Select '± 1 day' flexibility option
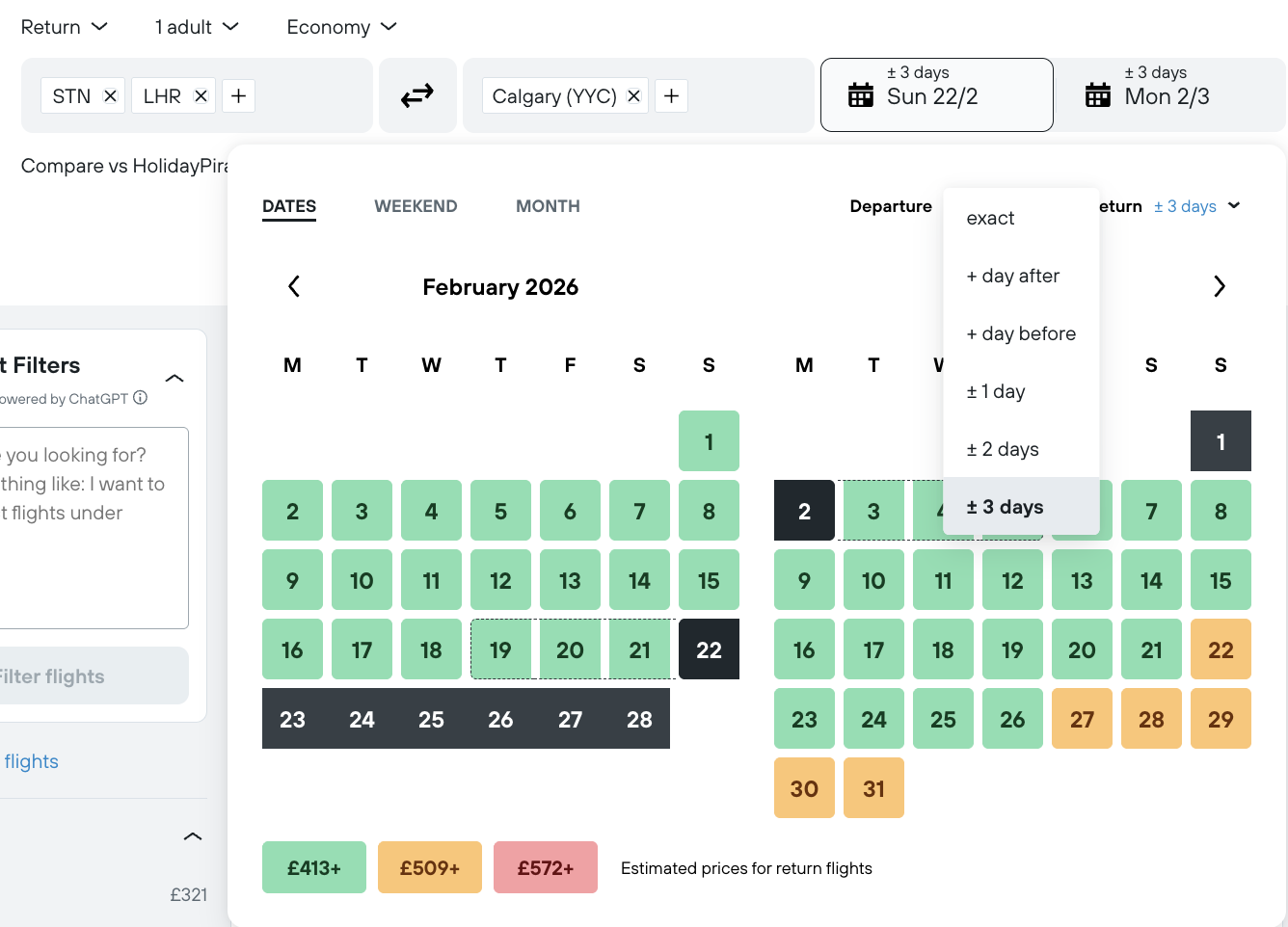This screenshot has width=1288, height=927. [996, 392]
